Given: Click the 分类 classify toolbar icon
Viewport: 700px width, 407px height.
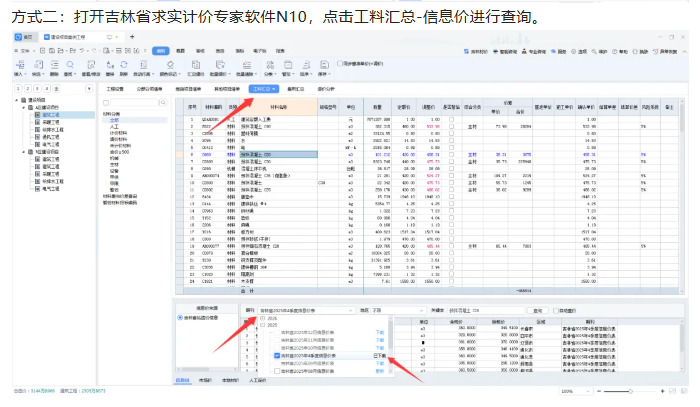Looking at the screenshot, I should (x=270, y=65).
